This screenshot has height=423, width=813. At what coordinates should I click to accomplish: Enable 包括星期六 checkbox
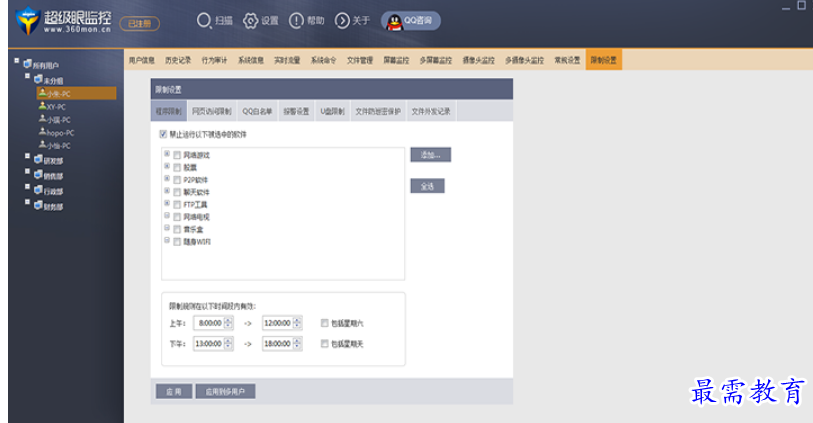325,323
